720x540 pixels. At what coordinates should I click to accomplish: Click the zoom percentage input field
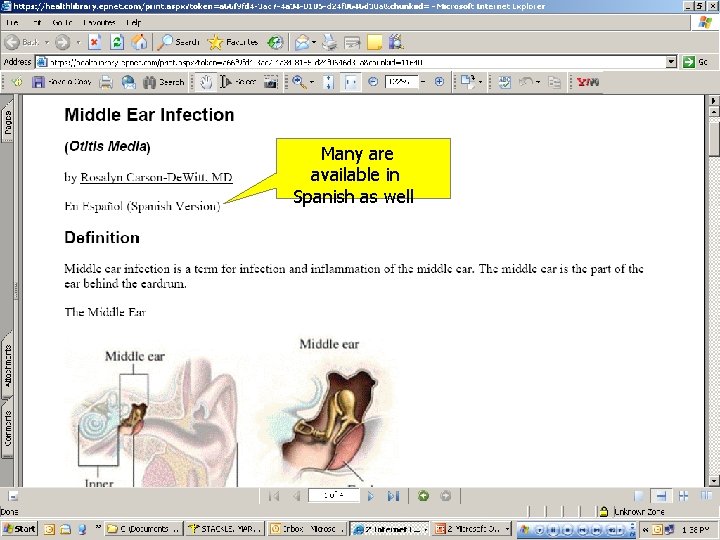[x=401, y=82]
